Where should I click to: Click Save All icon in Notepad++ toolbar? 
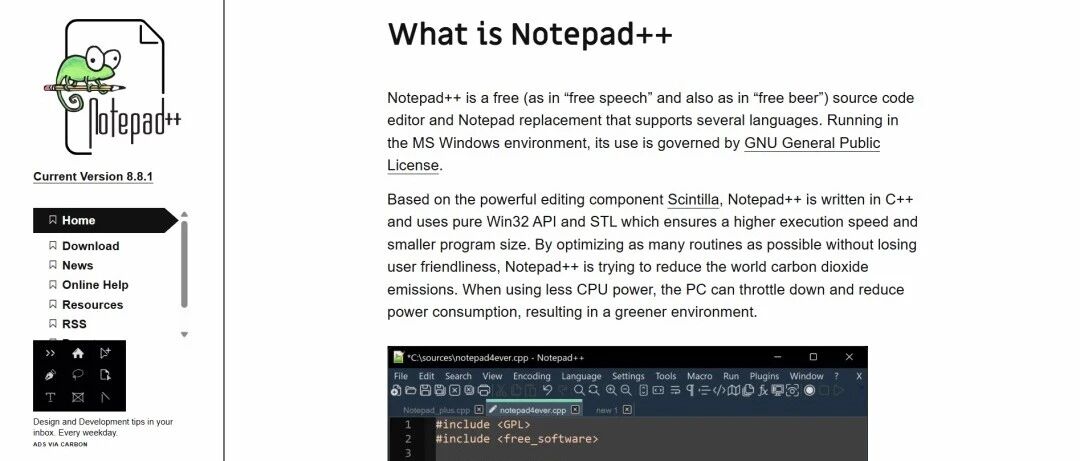pos(440,390)
